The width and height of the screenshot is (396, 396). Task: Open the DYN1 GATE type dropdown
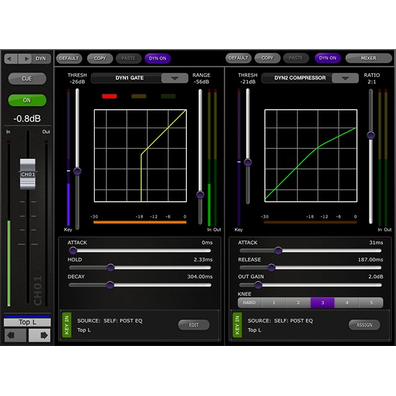[174, 78]
